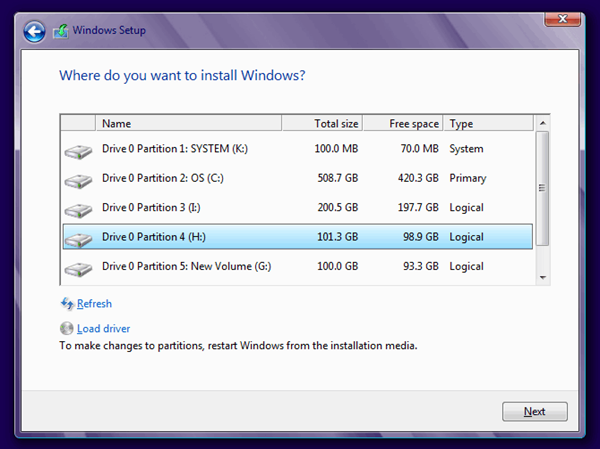600x449 pixels.
Task: Close the Windows Setup window
Action: coord(562,19)
